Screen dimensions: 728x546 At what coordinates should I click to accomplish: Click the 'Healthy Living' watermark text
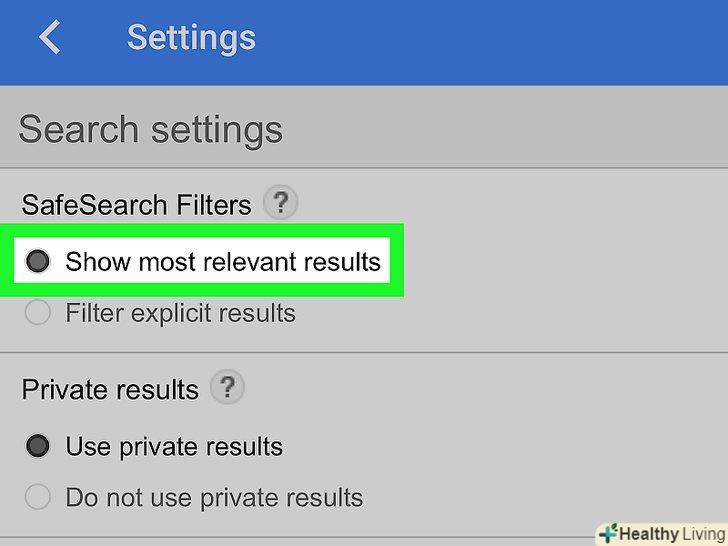coord(670,534)
